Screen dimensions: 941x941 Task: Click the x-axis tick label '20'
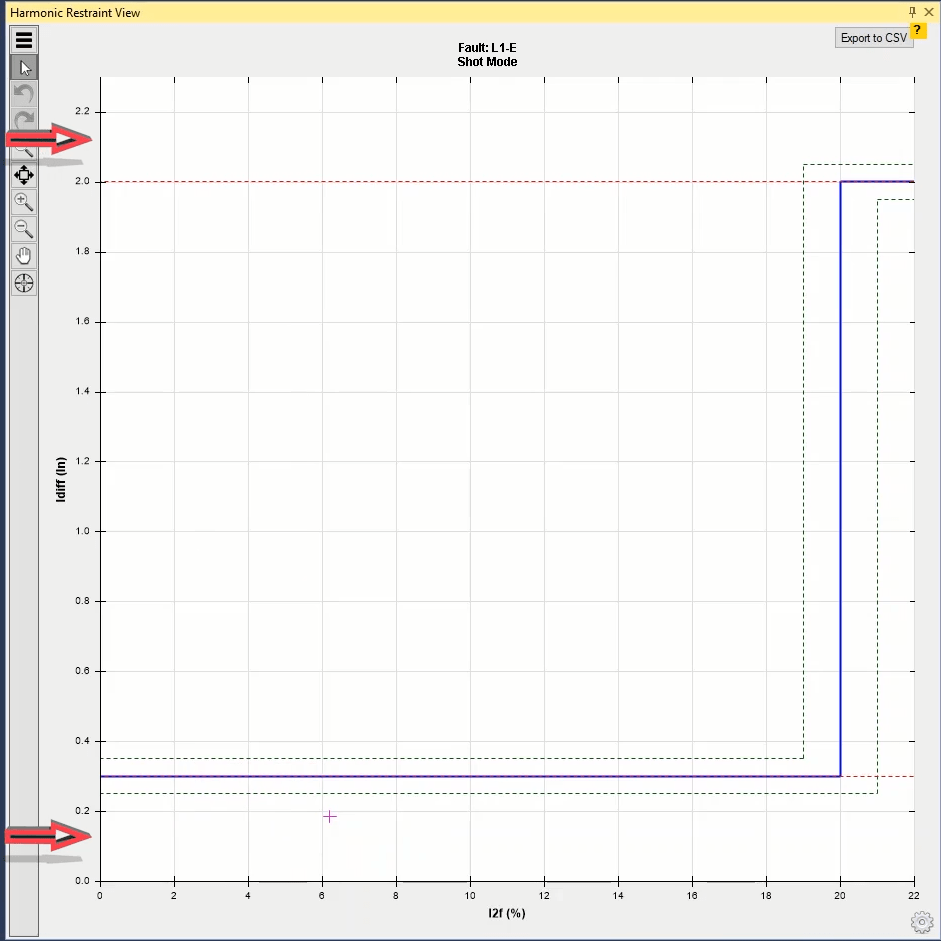[x=840, y=895]
